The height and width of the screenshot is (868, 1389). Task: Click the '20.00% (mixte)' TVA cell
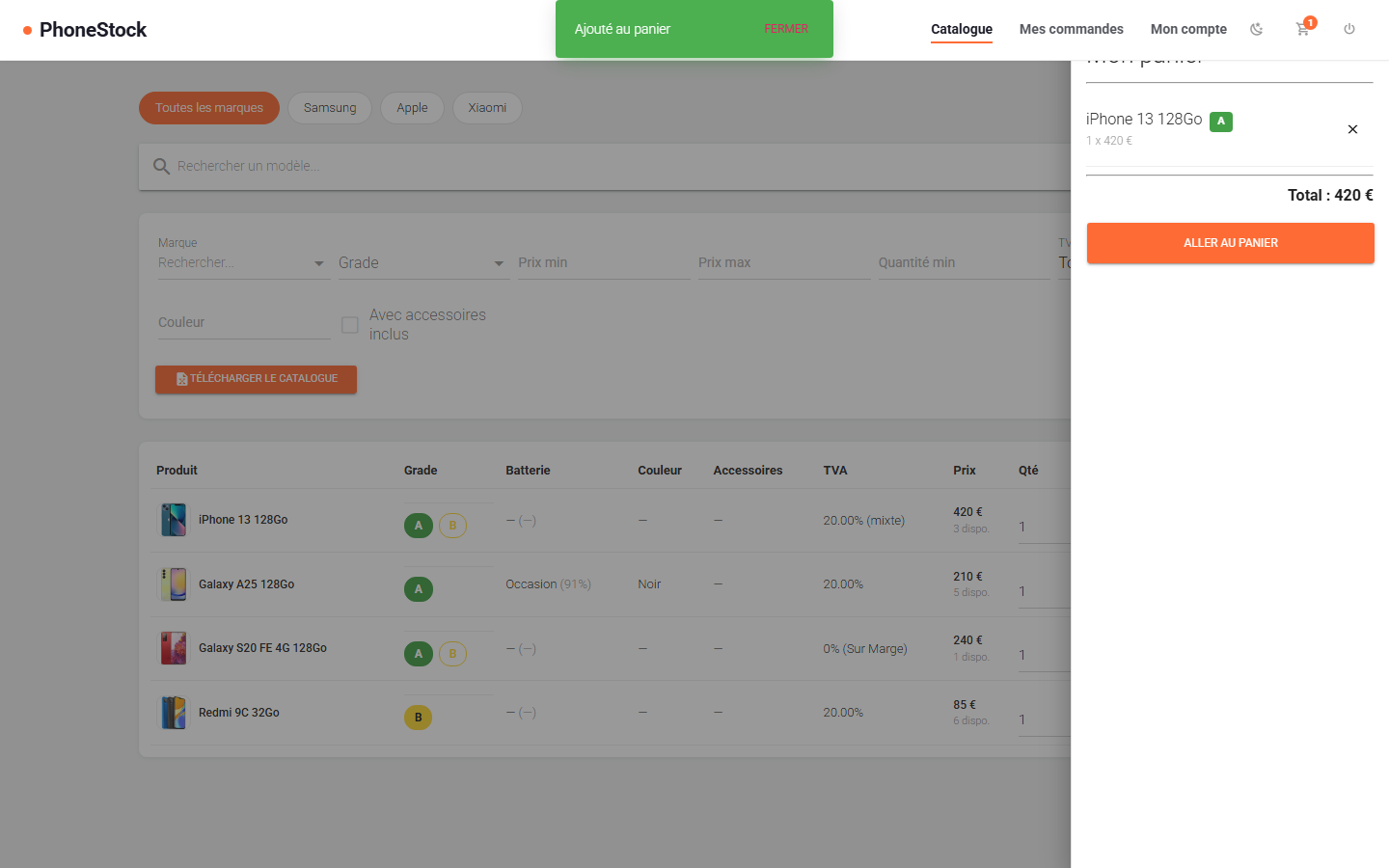tap(863, 521)
